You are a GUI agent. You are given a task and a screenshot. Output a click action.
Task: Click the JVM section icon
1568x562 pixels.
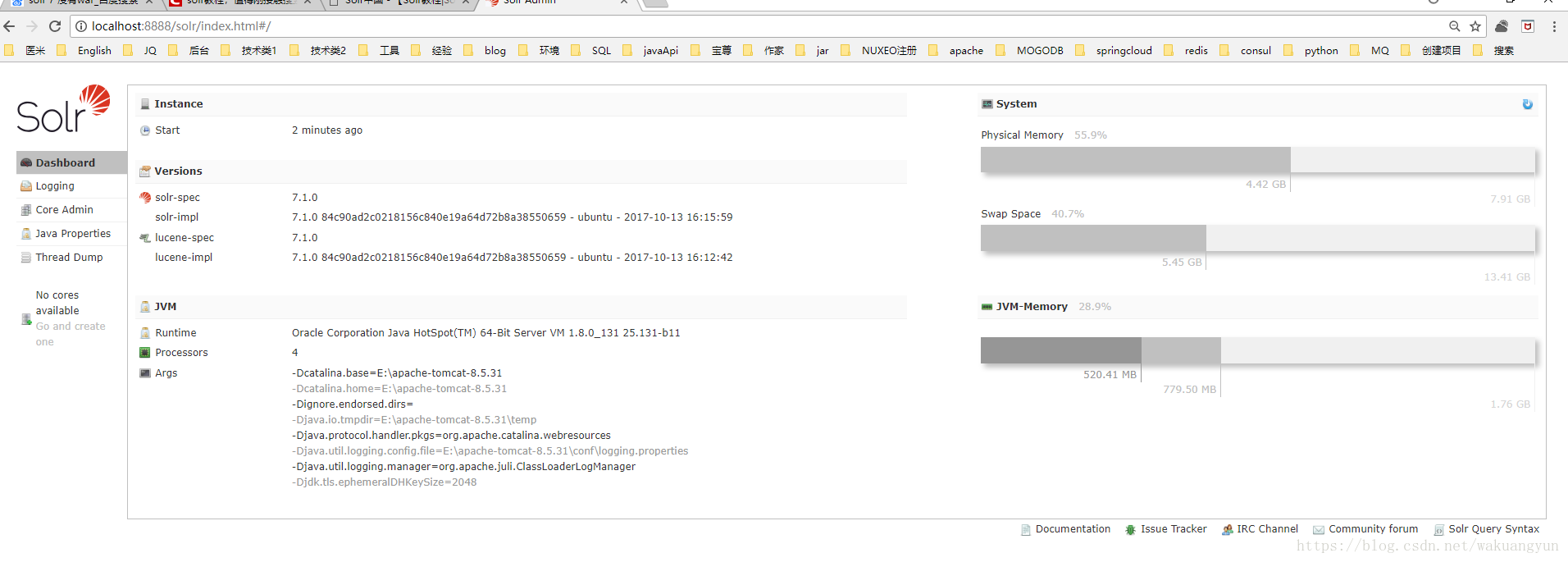coord(145,307)
